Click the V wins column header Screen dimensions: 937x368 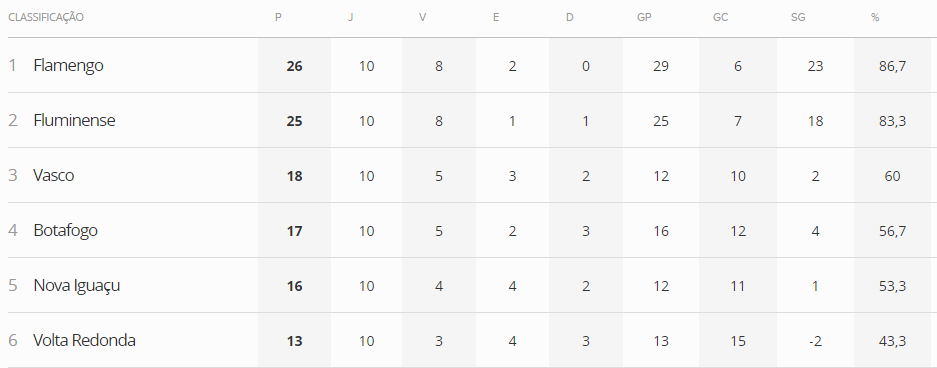point(422,17)
